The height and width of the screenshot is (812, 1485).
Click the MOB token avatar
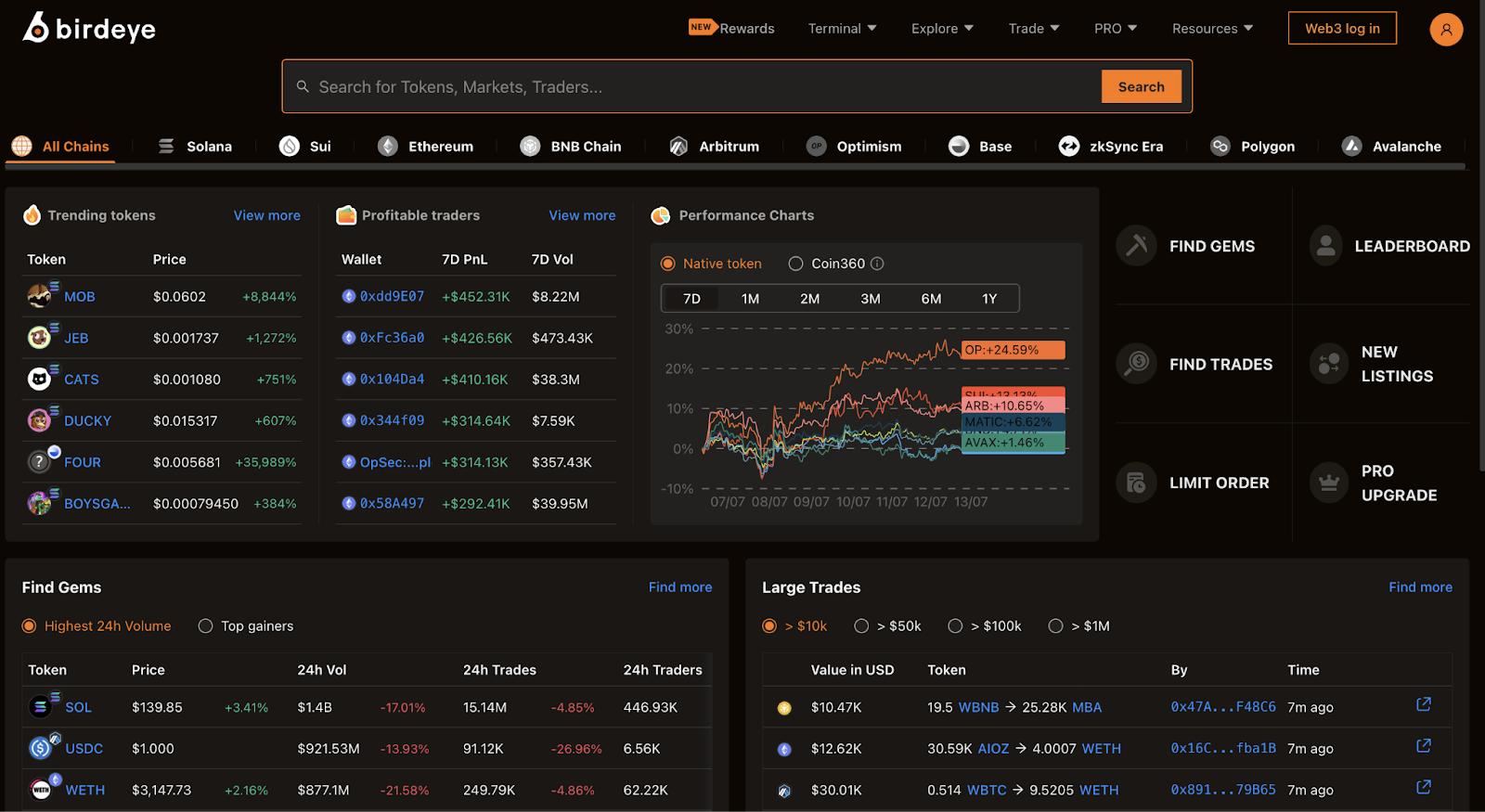click(39, 296)
